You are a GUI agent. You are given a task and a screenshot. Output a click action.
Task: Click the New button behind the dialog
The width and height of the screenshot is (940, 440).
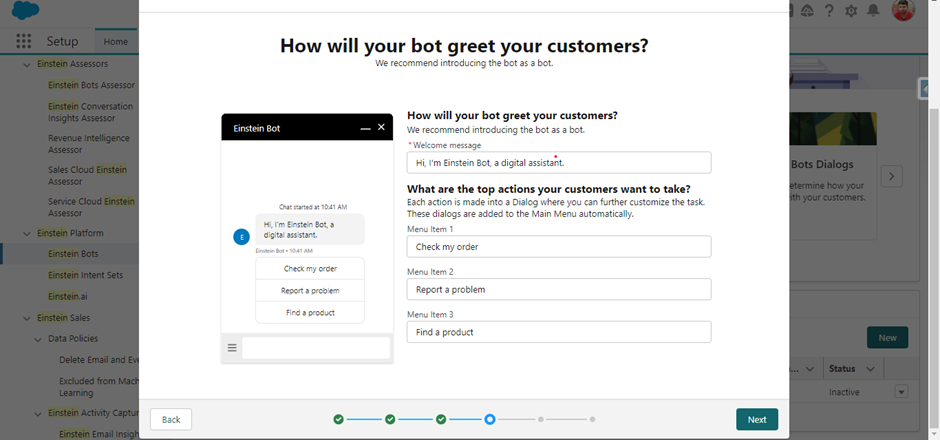coord(887,337)
